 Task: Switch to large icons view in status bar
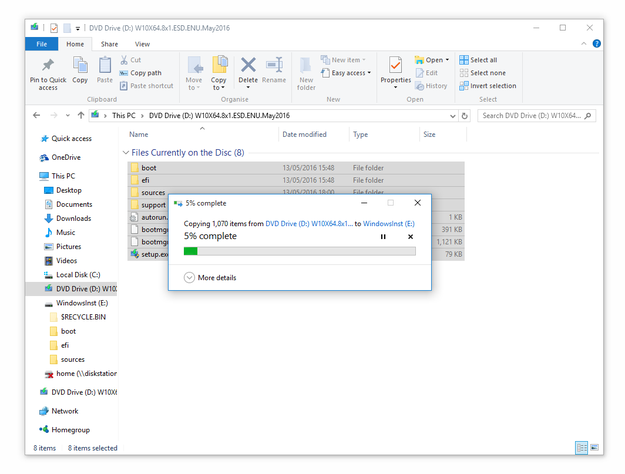(x=594, y=448)
